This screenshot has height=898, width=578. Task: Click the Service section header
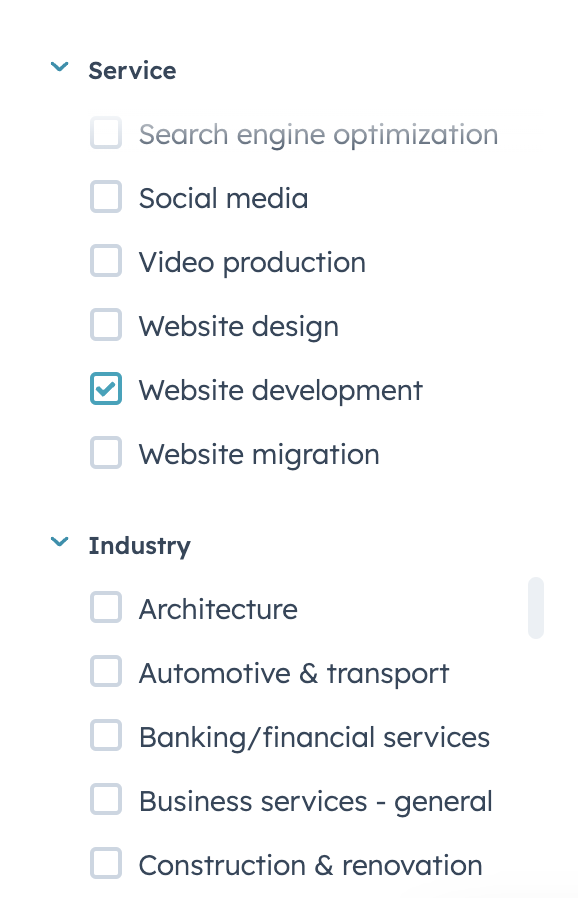coord(132,70)
